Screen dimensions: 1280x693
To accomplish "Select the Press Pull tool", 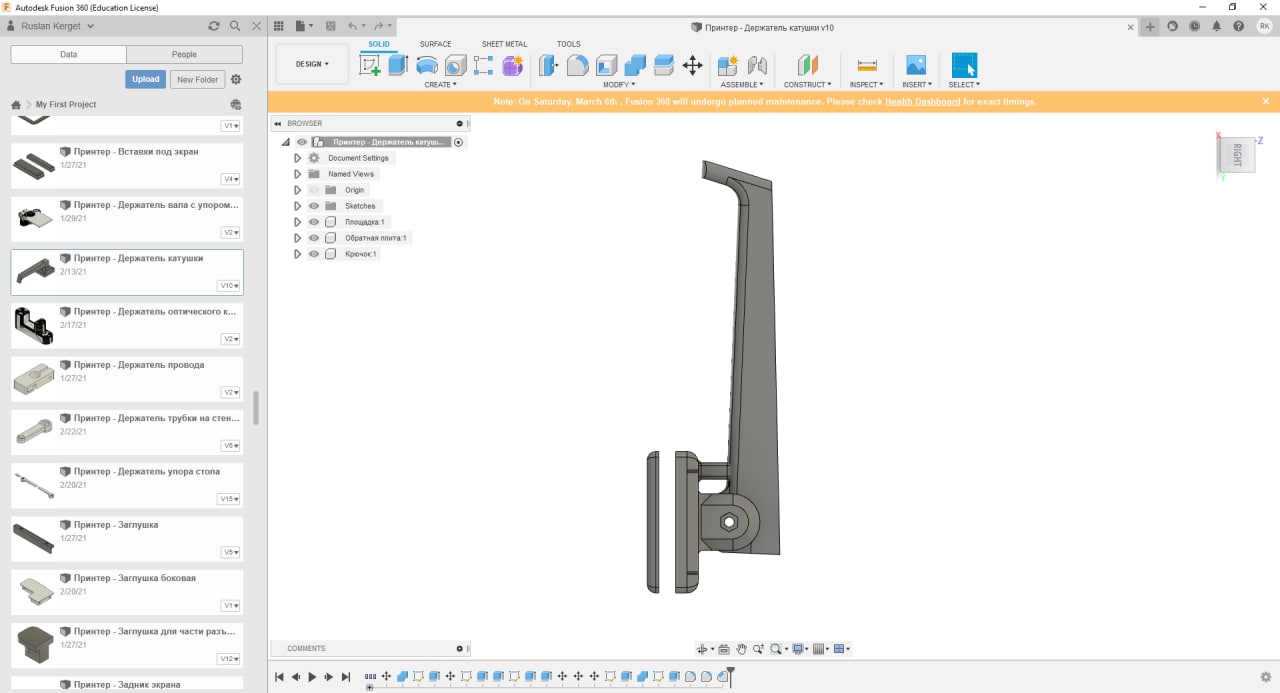I will click(x=548, y=66).
